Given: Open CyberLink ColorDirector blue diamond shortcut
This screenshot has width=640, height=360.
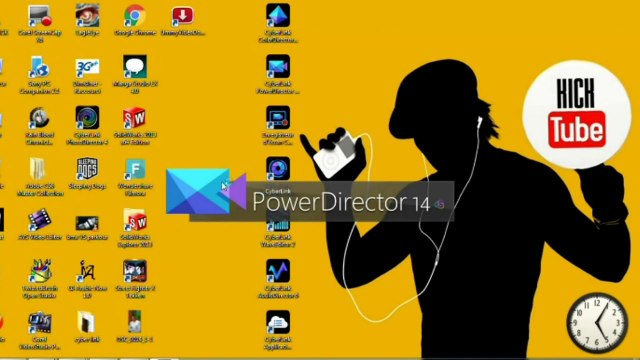Looking at the screenshot, I should pos(278,16).
